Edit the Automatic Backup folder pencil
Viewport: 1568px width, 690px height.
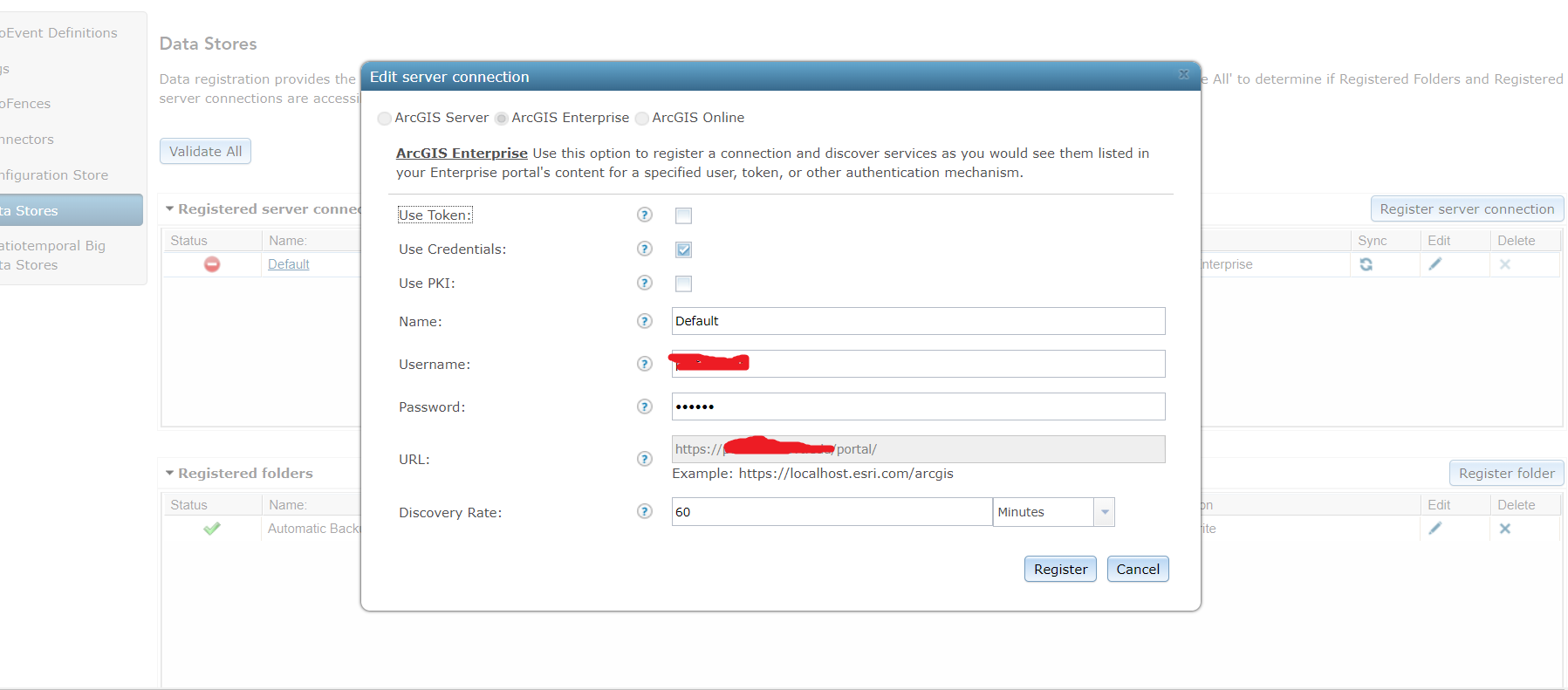click(1435, 529)
